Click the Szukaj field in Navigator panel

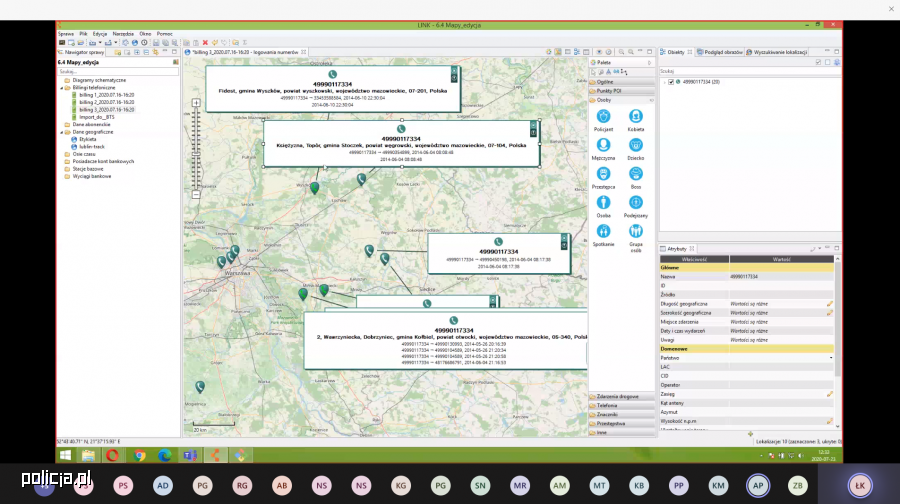point(115,72)
